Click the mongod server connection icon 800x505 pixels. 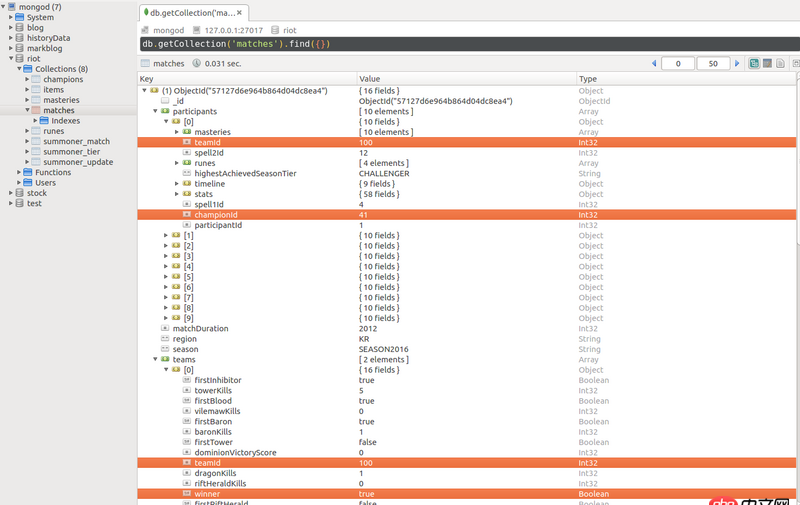click(x=10, y=7)
